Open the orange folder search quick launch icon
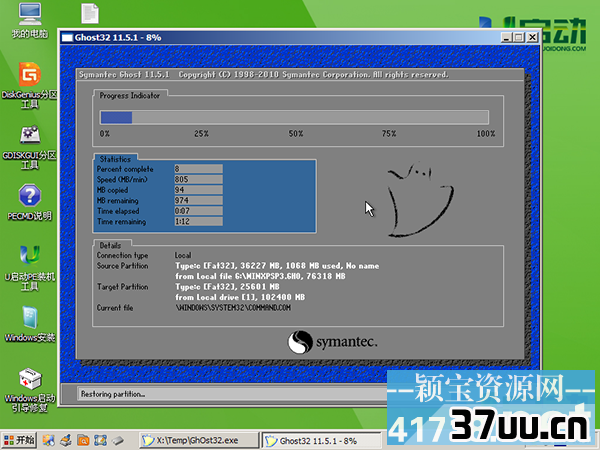This screenshot has height=450, width=600. coord(83,440)
